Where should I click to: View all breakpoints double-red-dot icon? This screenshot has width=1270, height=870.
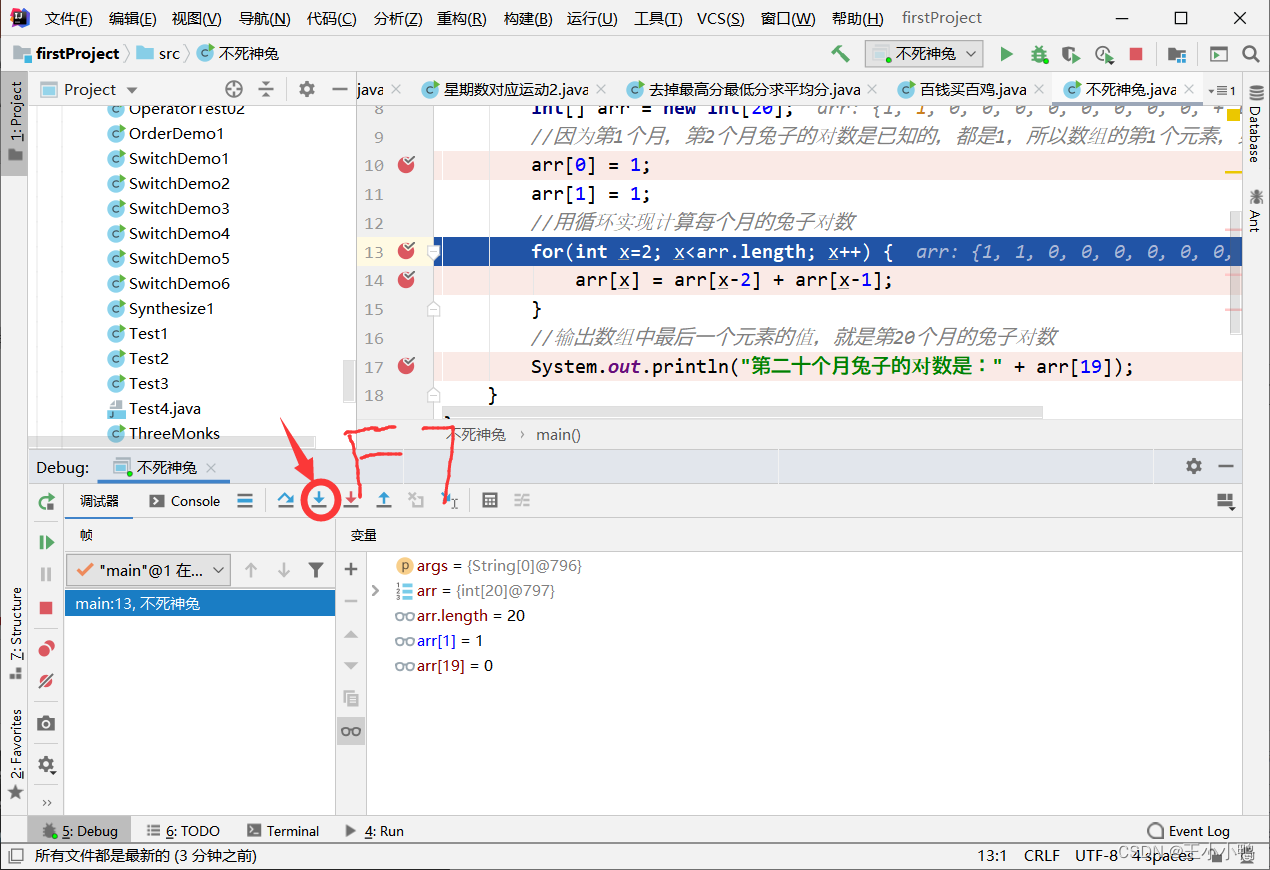[46, 649]
